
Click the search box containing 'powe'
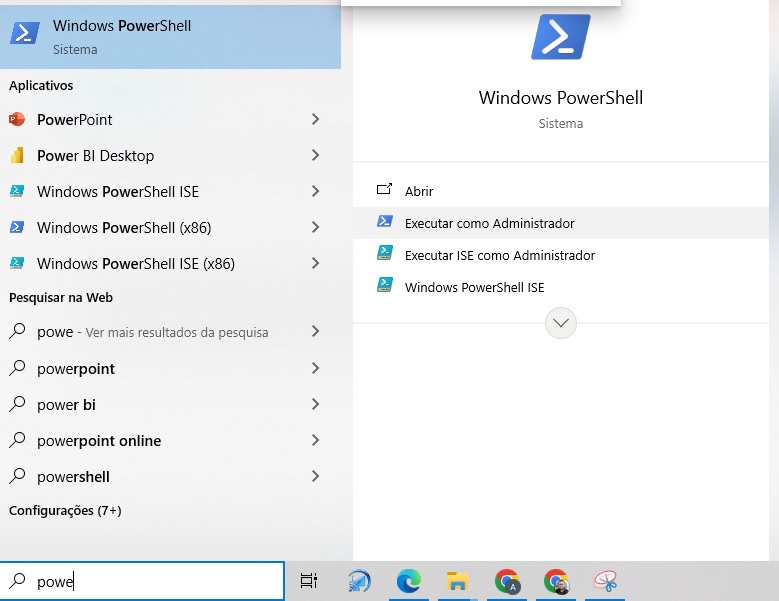pos(143,581)
